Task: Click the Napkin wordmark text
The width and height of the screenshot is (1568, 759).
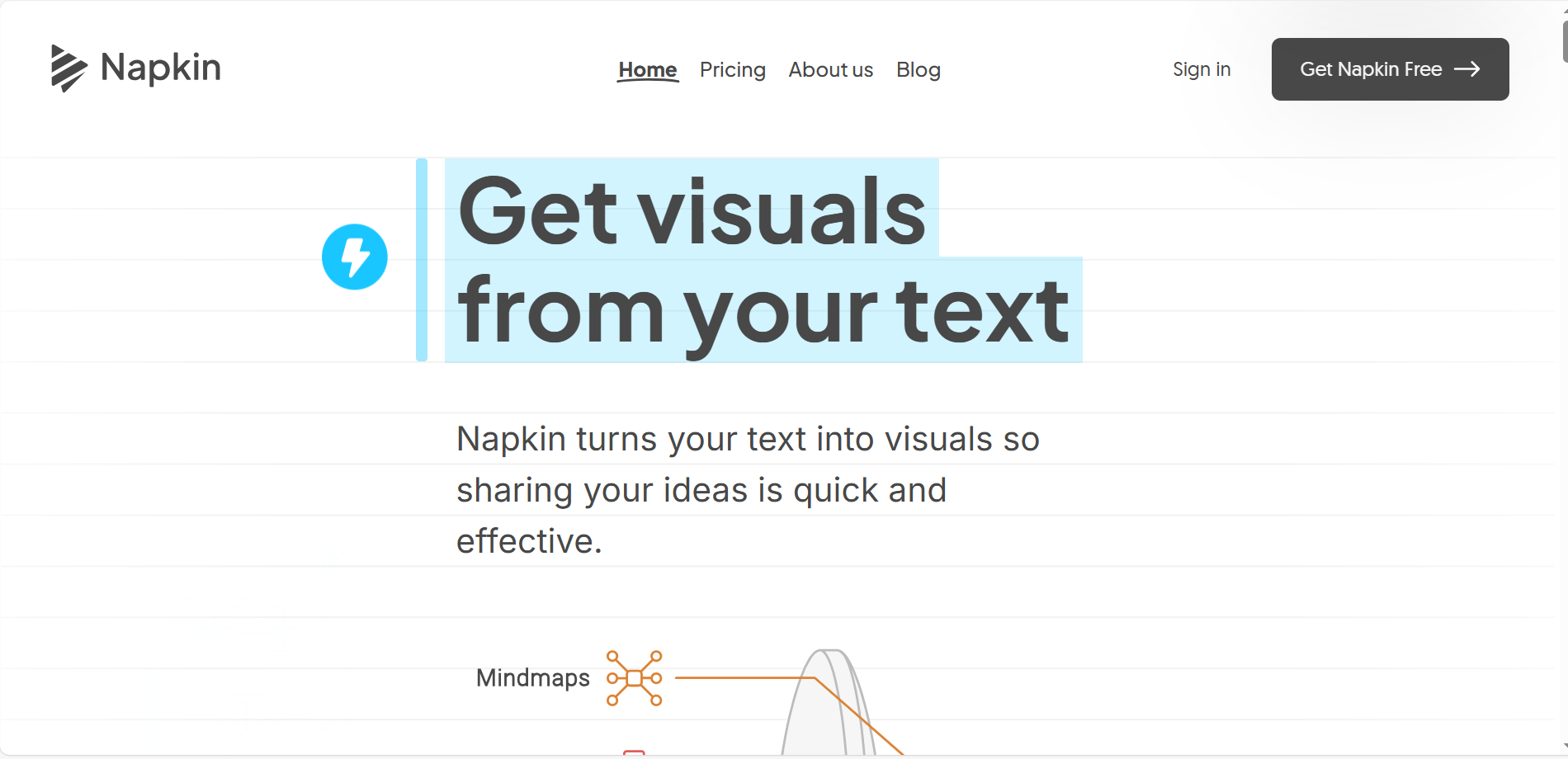Action: 161,68
